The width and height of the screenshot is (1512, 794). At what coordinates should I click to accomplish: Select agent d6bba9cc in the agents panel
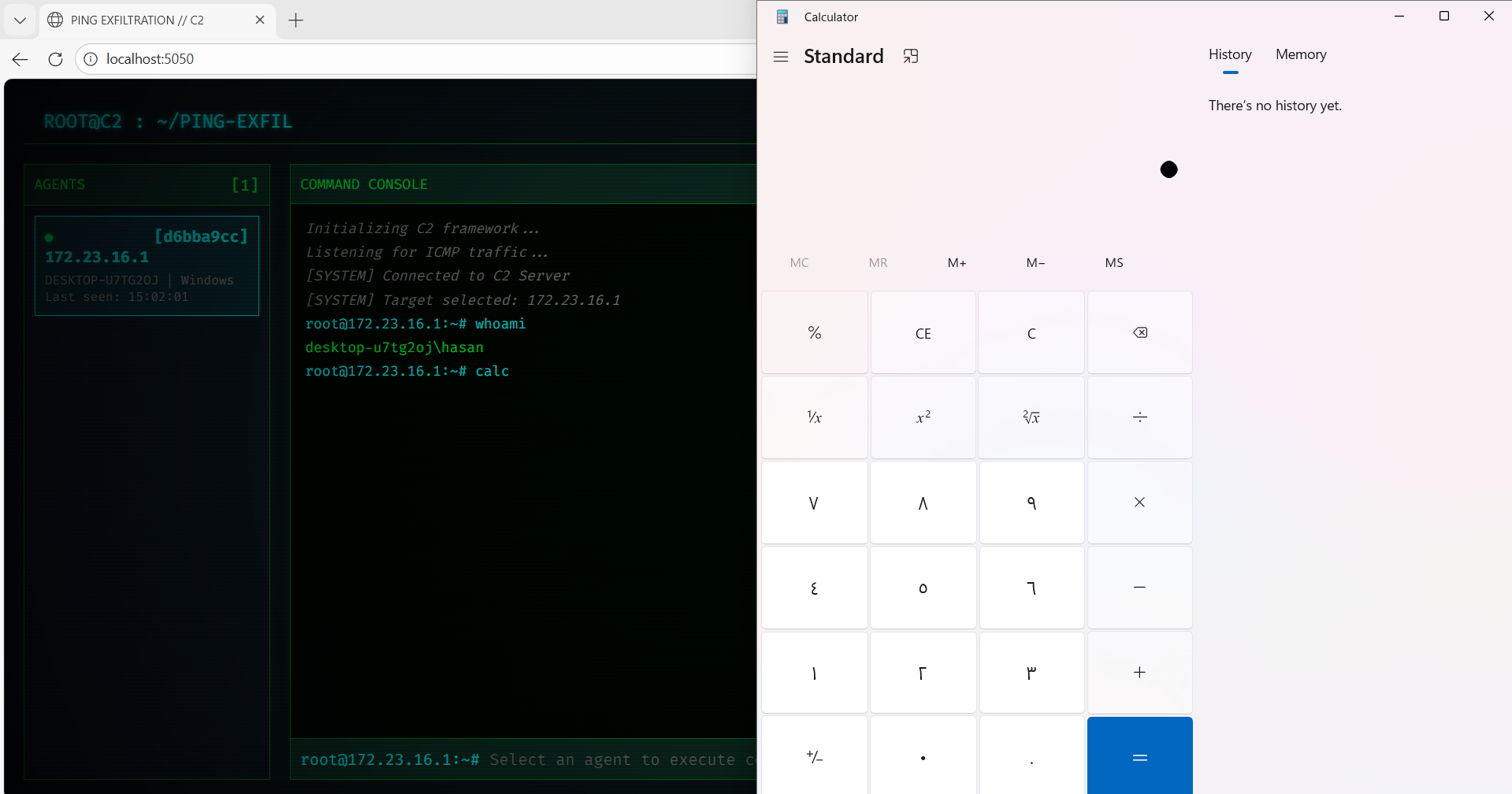(147, 265)
